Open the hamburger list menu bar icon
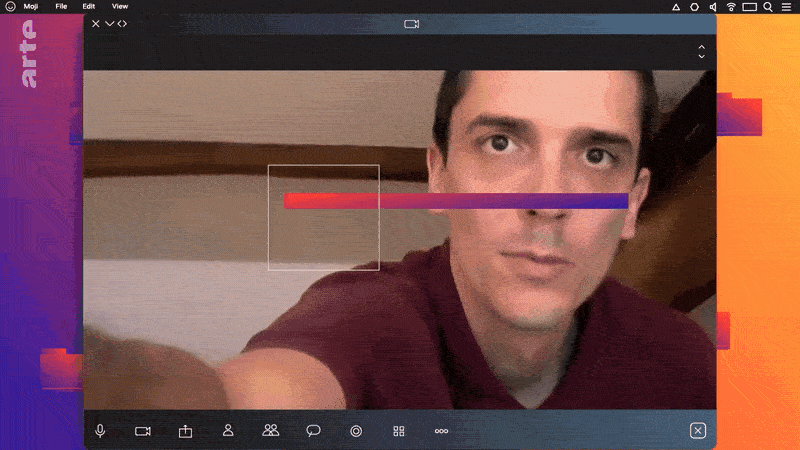 (x=786, y=7)
